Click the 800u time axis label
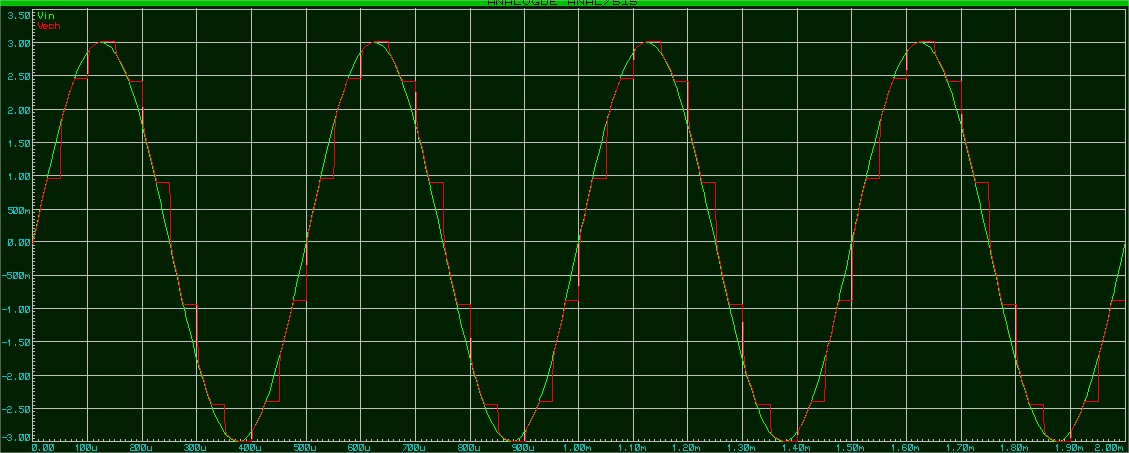1129x453 pixels. (469, 447)
